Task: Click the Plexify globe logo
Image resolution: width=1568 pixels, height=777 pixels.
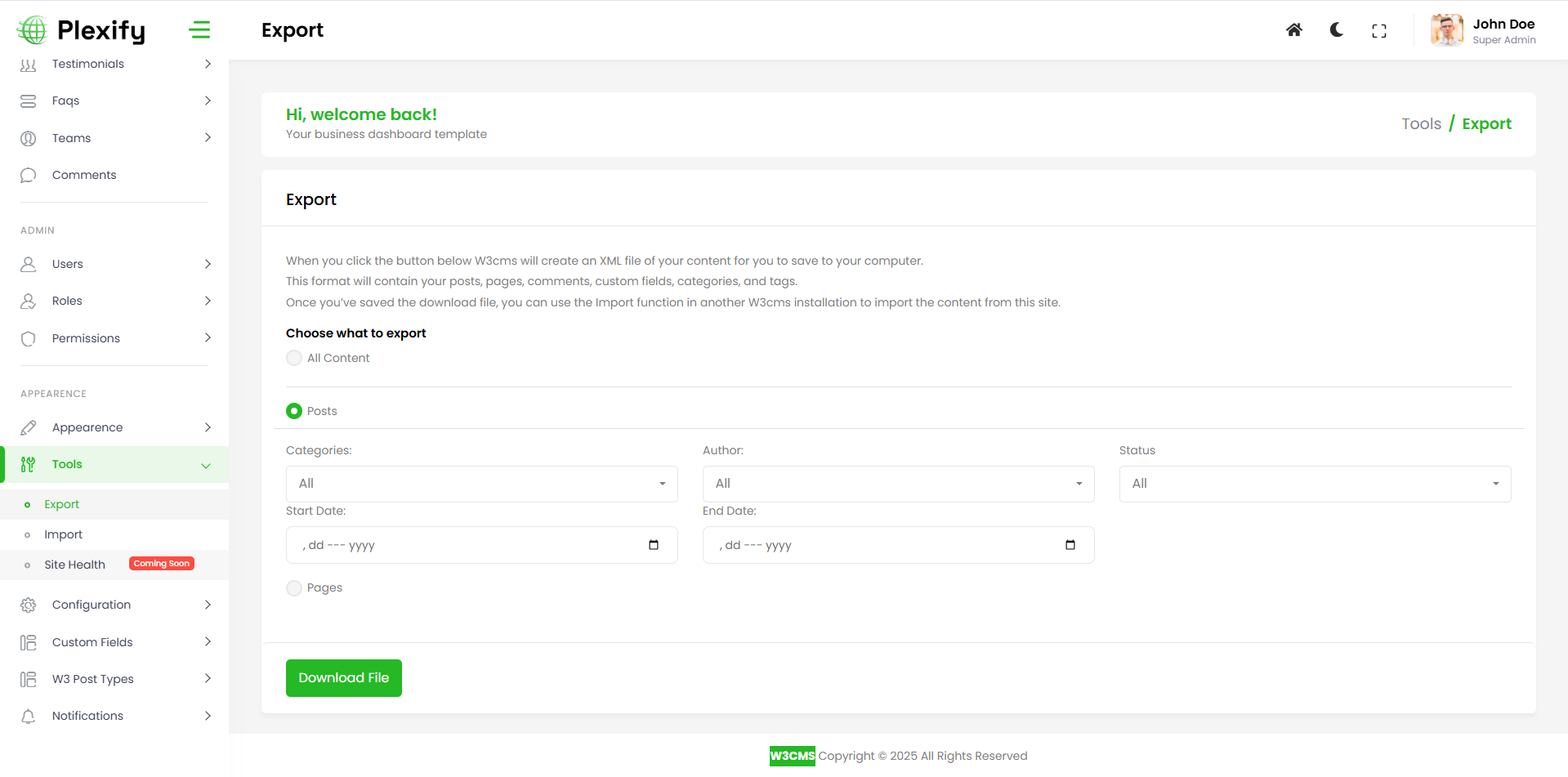Action: pyautogui.click(x=33, y=30)
